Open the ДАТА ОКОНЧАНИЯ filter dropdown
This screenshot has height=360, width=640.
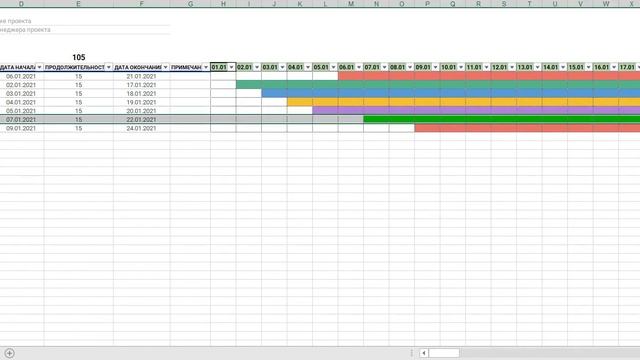165,67
